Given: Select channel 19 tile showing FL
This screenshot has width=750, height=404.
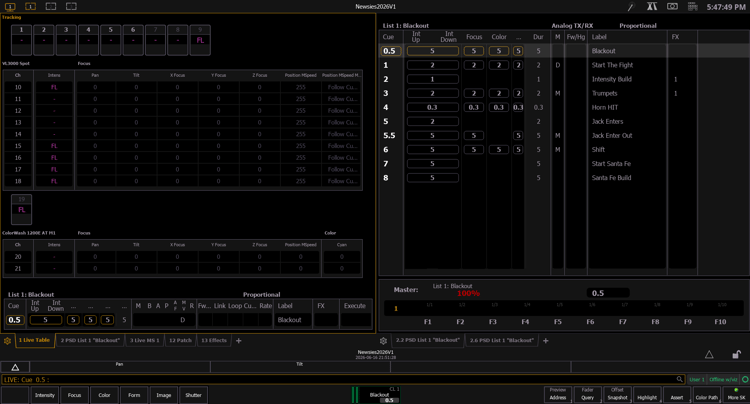Looking at the screenshot, I should (22, 209).
